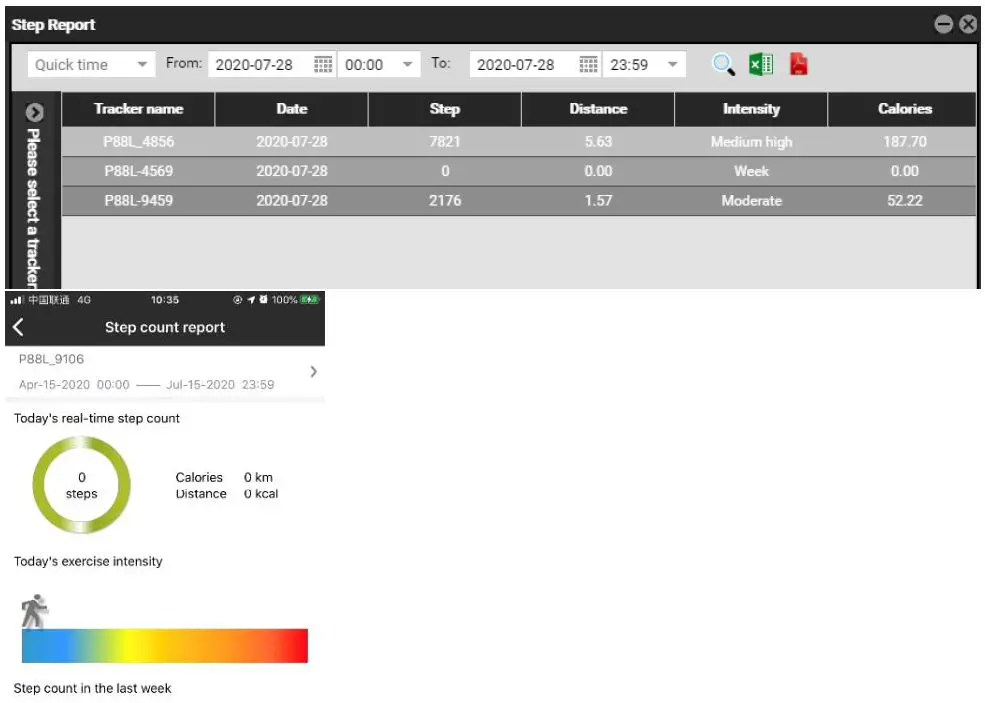Export report to Excel icon
Screen dimensions: 985x703
pyautogui.click(x=761, y=65)
